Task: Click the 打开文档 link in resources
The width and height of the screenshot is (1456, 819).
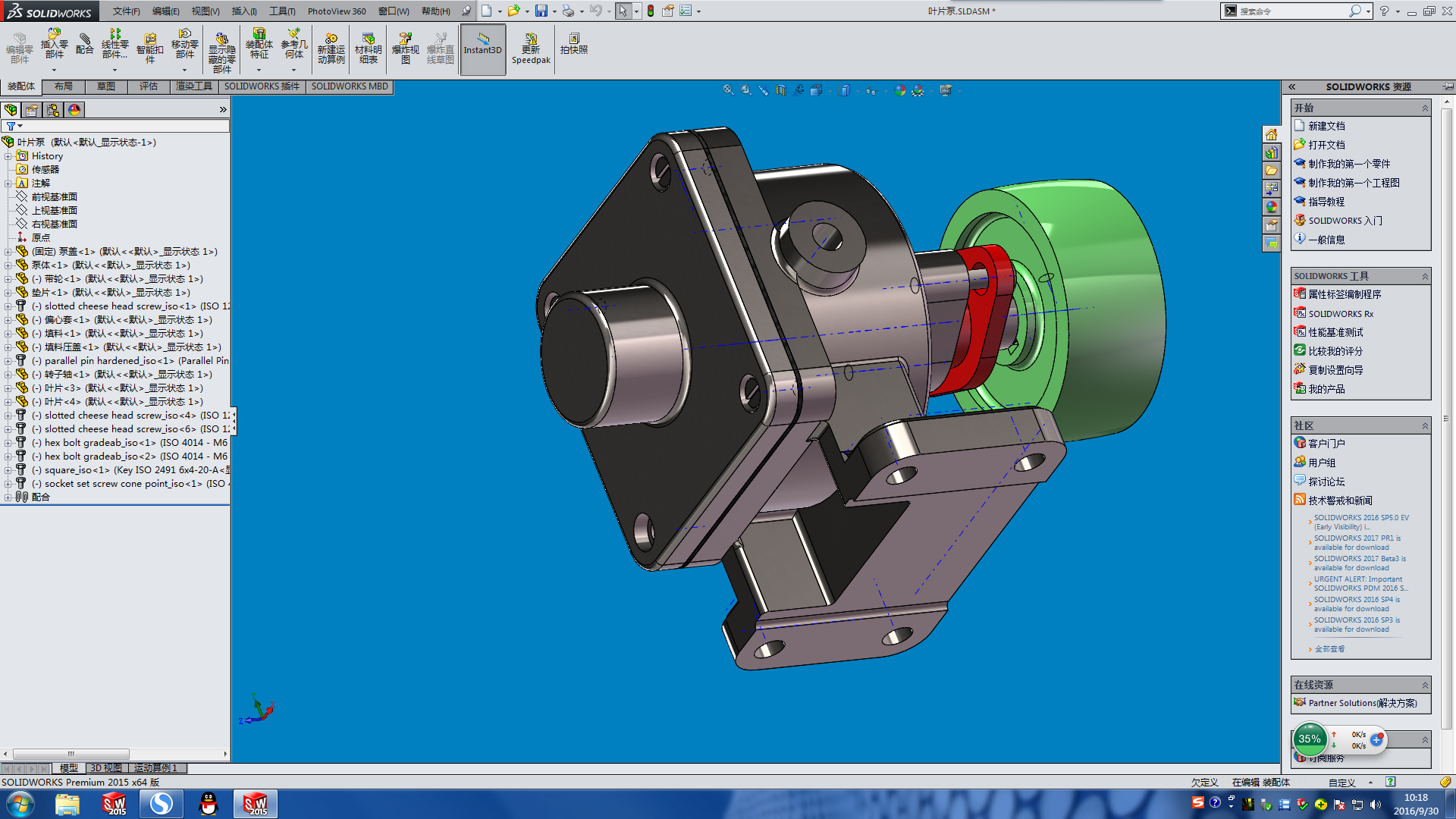Action: click(1326, 145)
